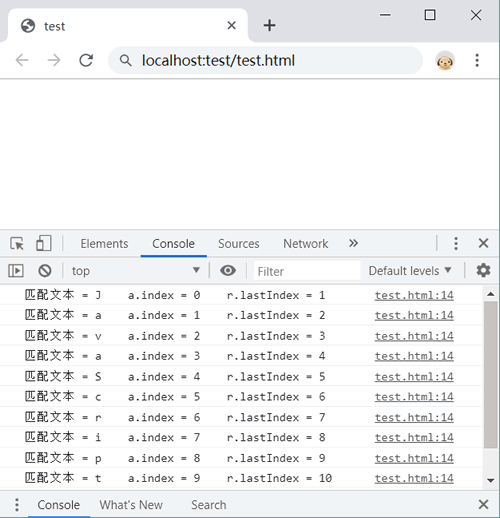Close the DevTools panel
500x518 pixels.
[x=483, y=243]
